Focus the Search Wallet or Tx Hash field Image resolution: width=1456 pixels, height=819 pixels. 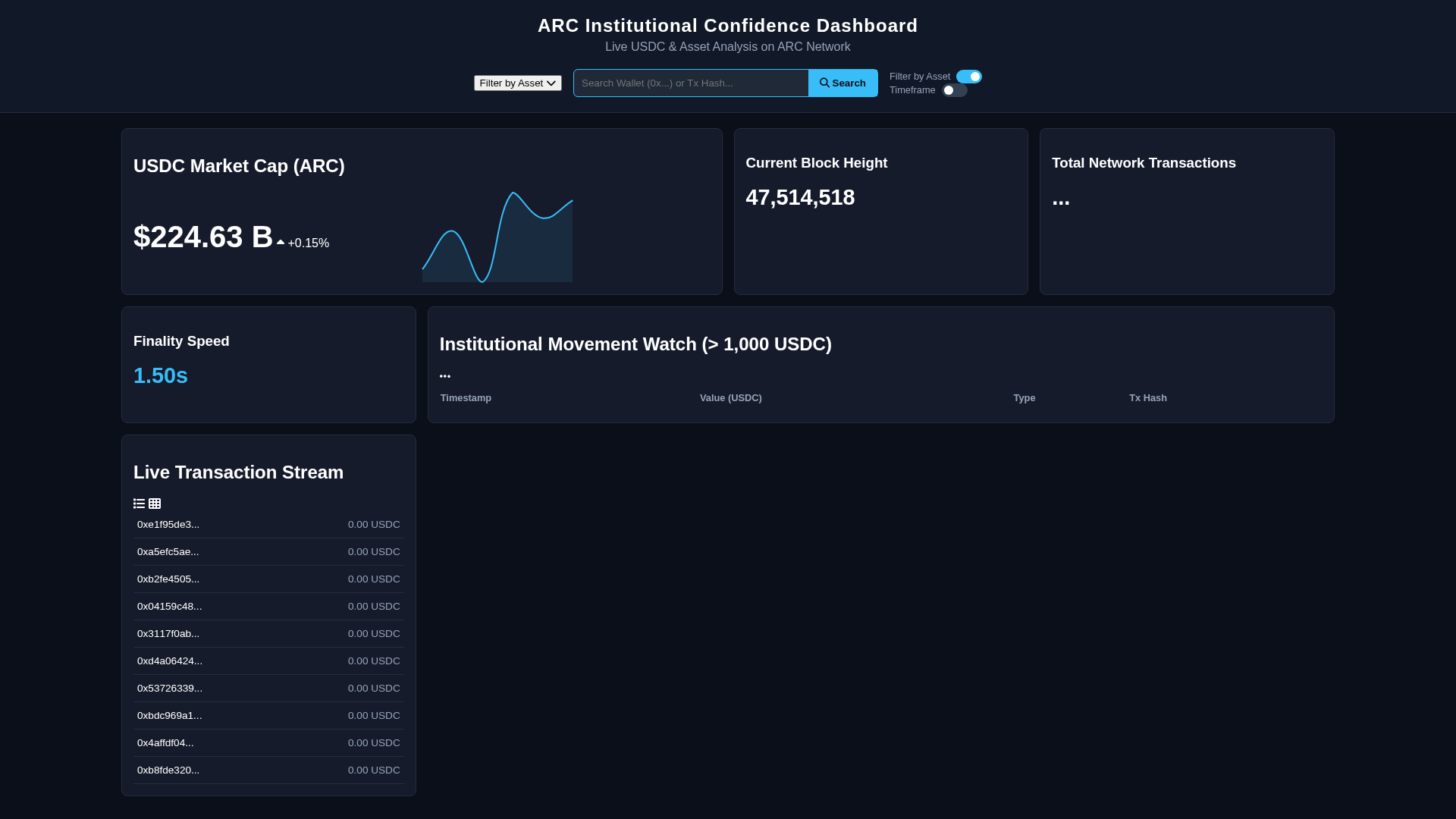(x=691, y=83)
